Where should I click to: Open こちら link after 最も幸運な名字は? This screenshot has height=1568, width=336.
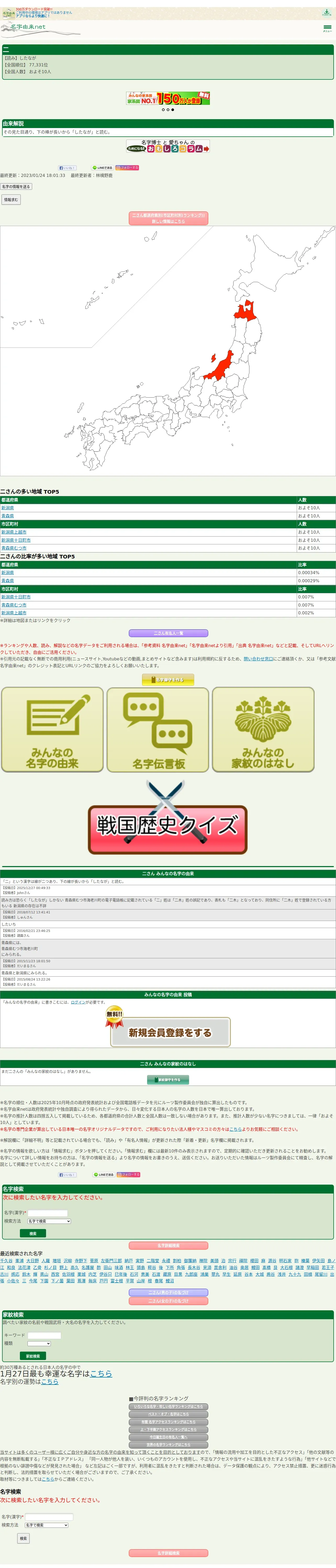point(101,1374)
